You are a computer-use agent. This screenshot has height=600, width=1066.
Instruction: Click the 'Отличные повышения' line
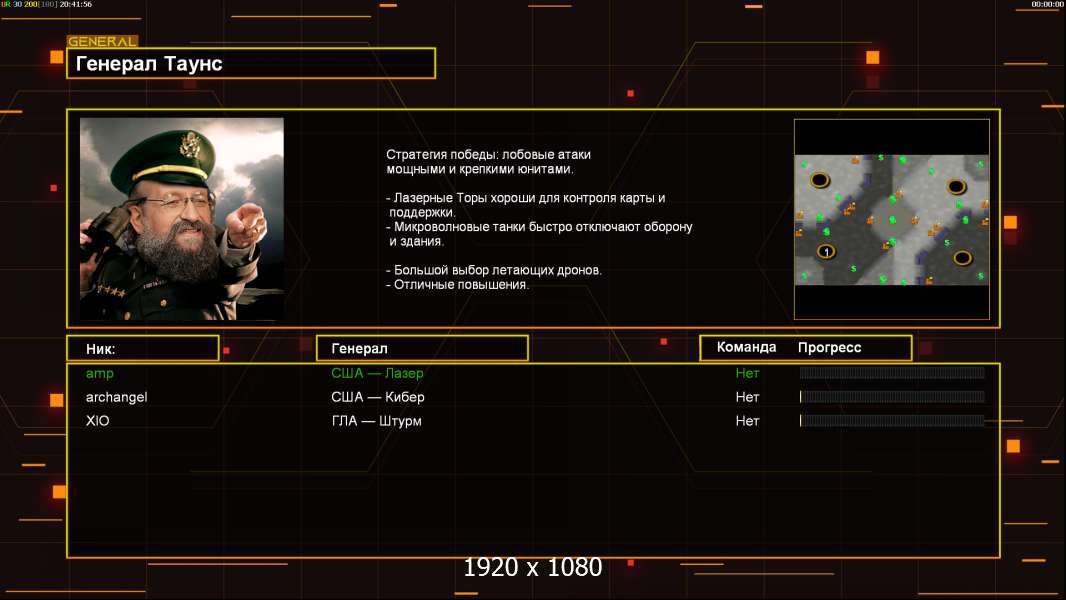click(458, 285)
